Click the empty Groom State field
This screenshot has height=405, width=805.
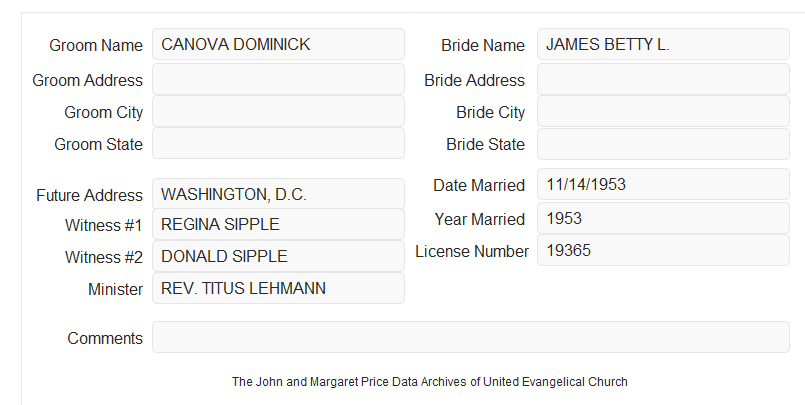coord(278,143)
